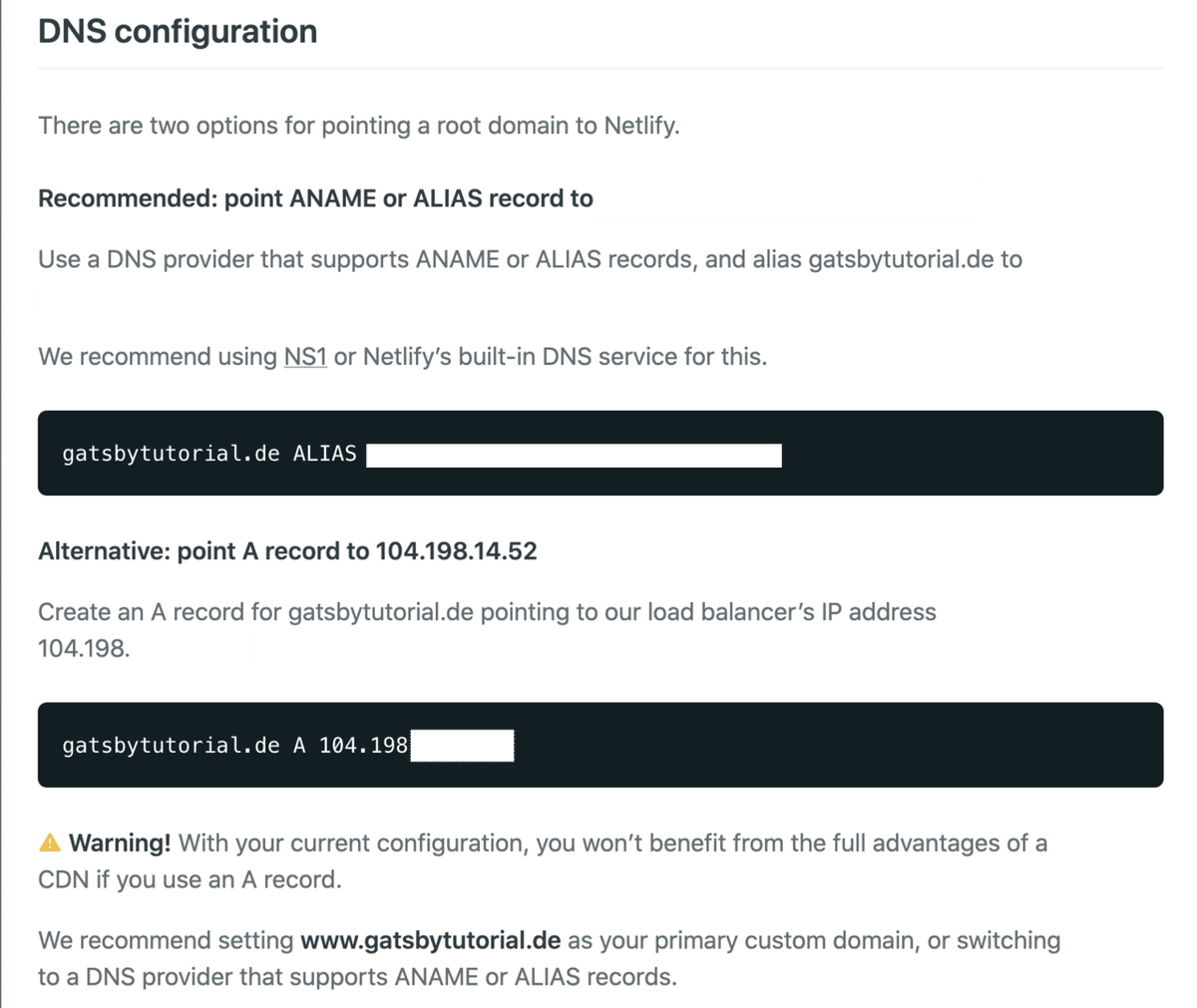The image size is (1197, 1008).
Task: Click the 'Create an A record' paragraph
Action: [487, 612]
